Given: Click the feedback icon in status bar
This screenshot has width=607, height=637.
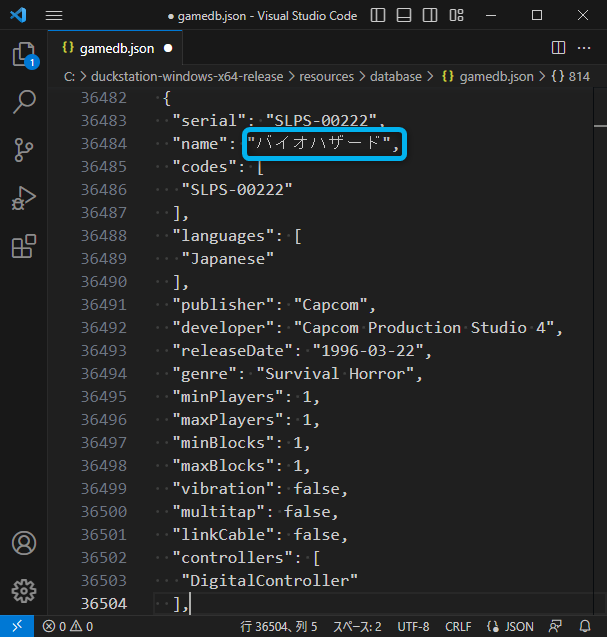Looking at the screenshot, I should 555,626.
